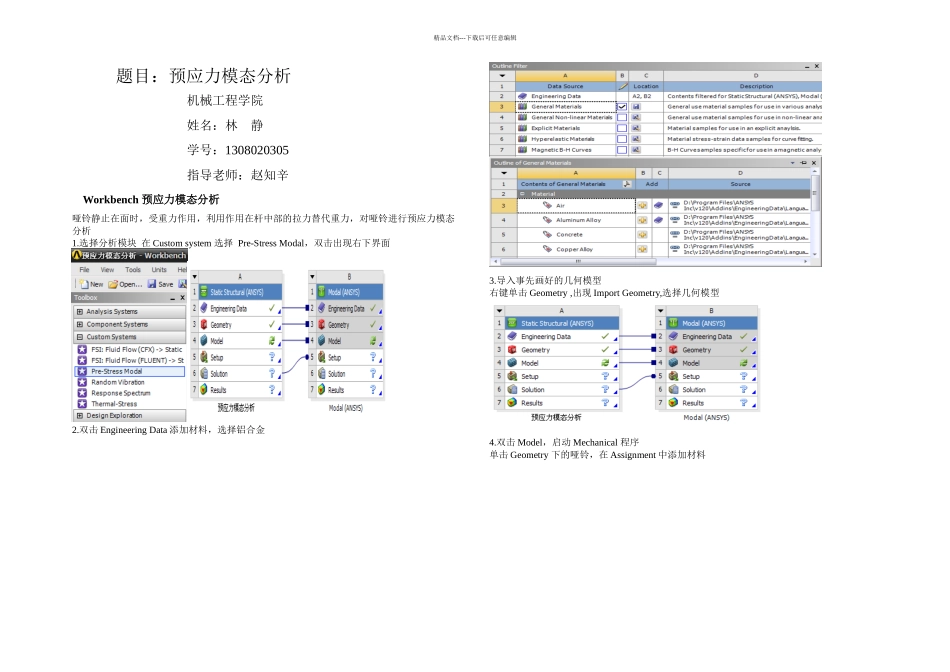Viewport: 950px width, 672px height.
Task: Open the Outline of General Materials title bar dropdown
Action: [x=792, y=163]
